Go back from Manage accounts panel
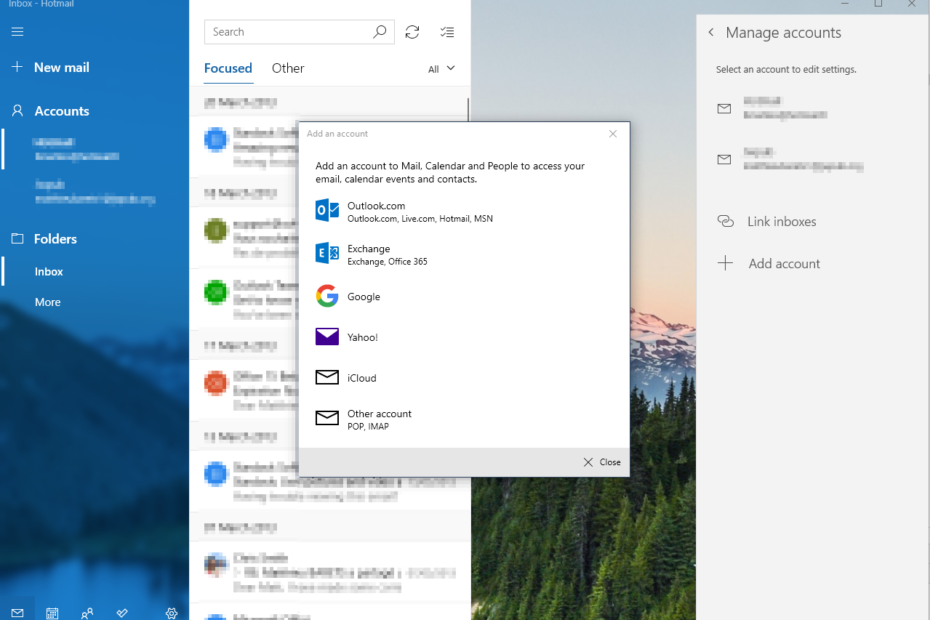Screen dimensions: 930x620 (711, 33)
